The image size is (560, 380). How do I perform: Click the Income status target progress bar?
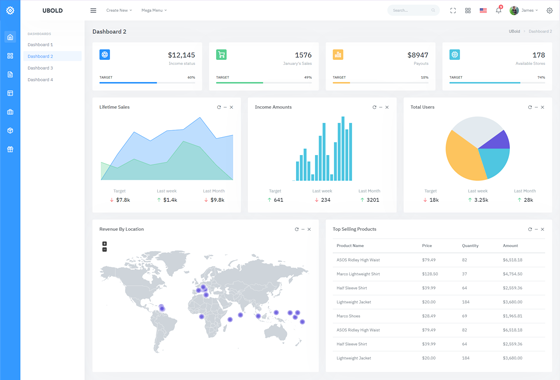pyautogui.click(x=147, y=83)
